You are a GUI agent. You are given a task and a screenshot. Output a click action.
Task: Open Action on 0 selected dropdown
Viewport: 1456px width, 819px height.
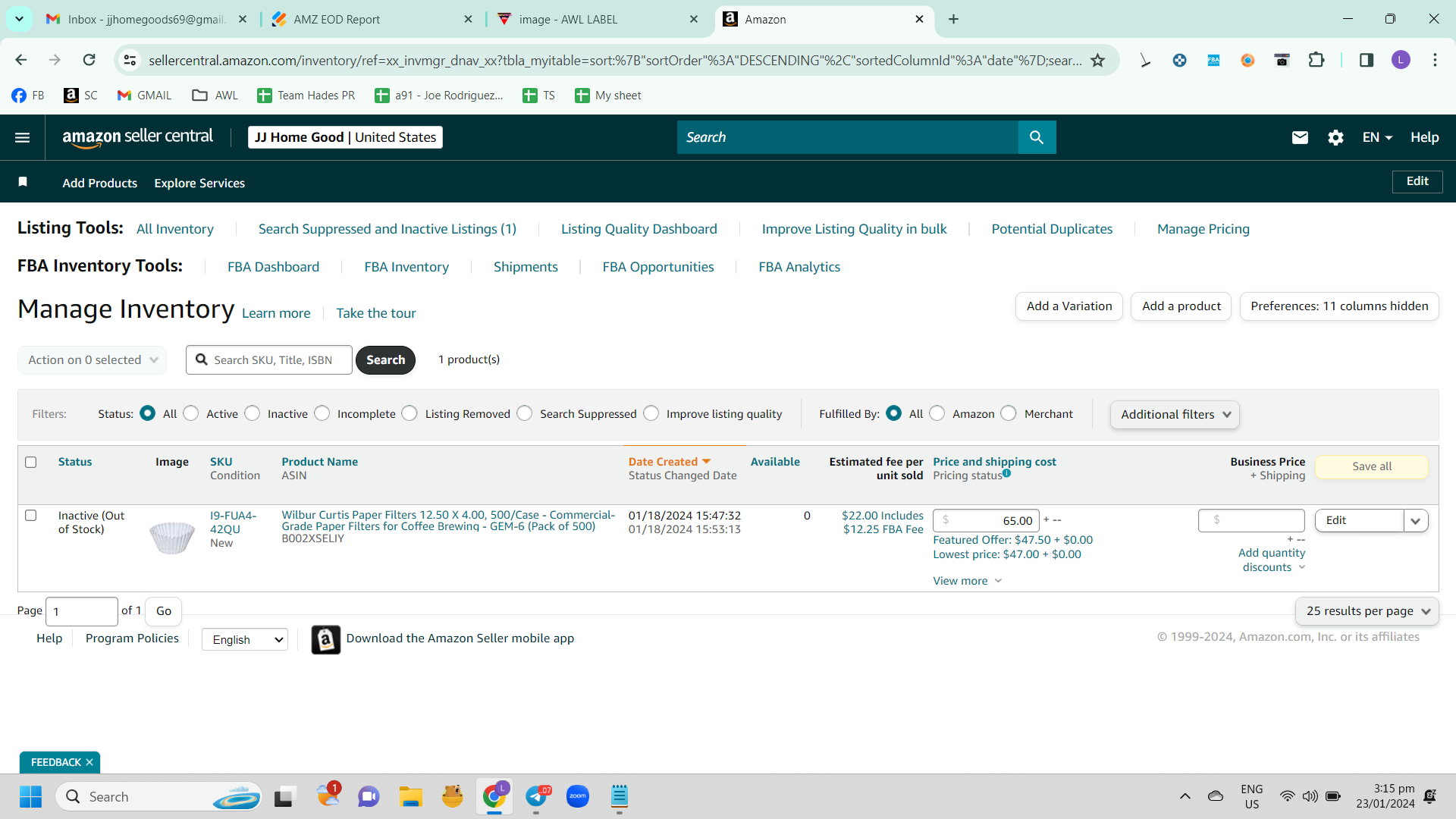coord(92,359)
